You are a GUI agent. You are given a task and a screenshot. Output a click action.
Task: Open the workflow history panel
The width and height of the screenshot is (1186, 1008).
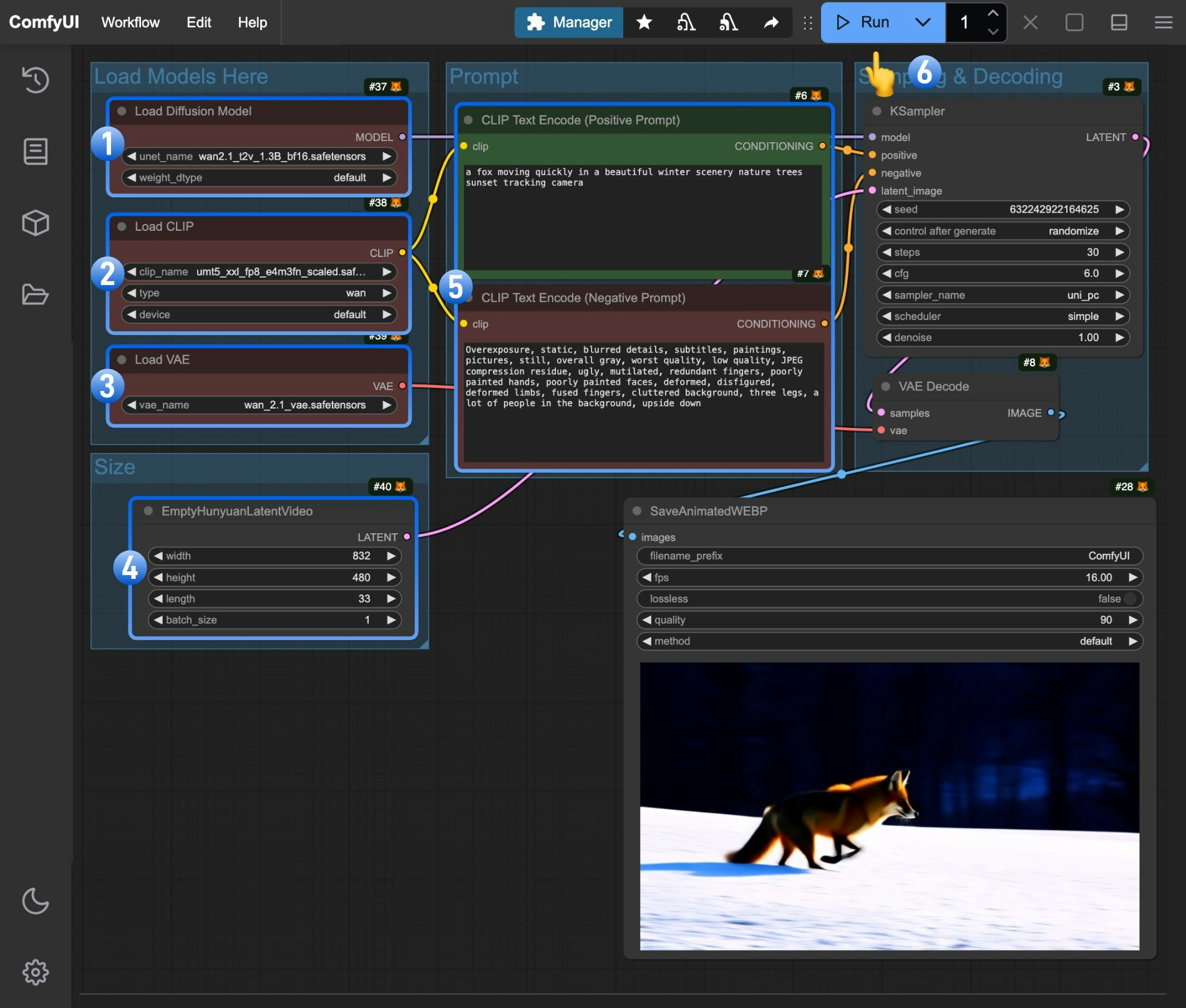tap(36, 80)
